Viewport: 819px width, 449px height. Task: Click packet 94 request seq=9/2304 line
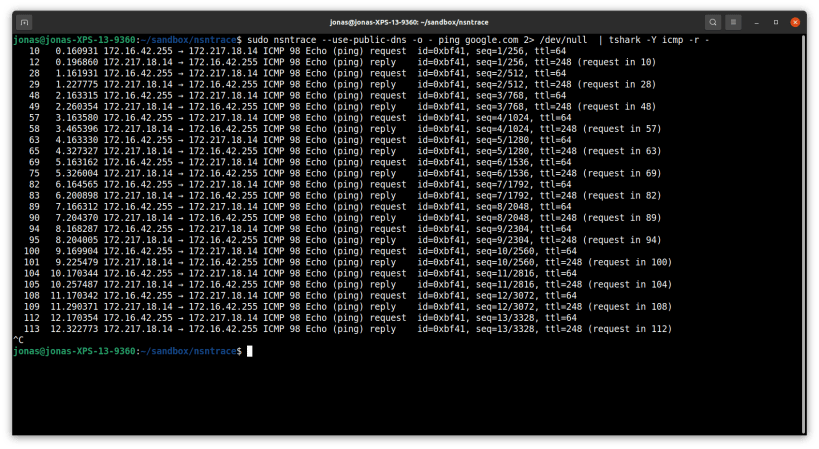point(300,229)
